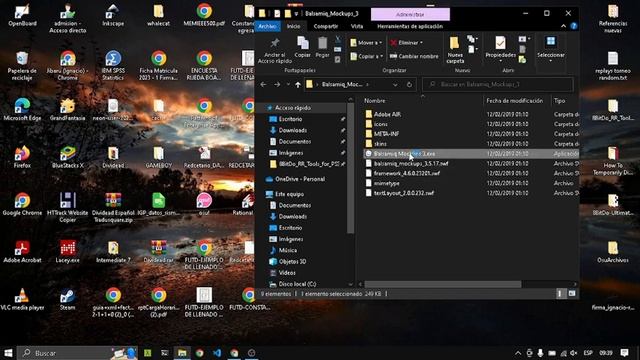Open the Windows Start menu
Image resolution: width=640 pixels, height=360 pixels.
(8, 353)
